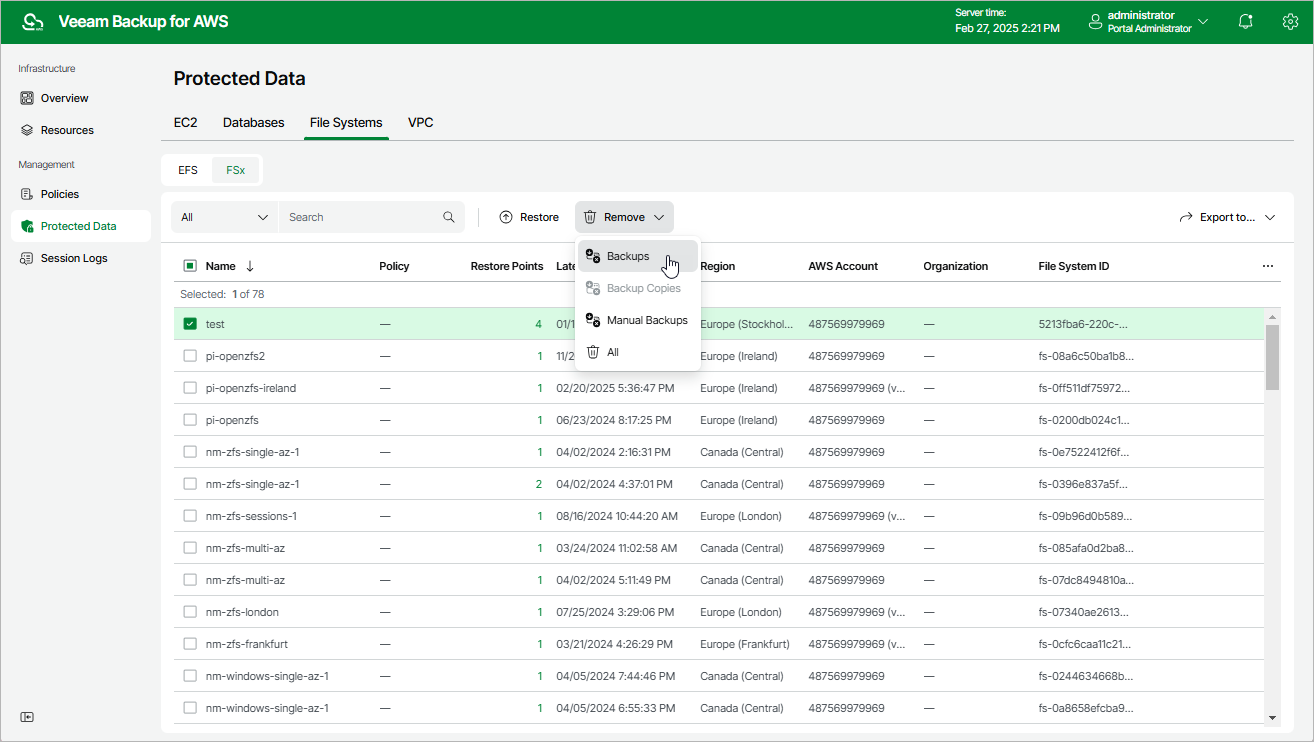Toggle the select-all header checkbox
This screenshot has width=1314, height=742.
(190, 266)
